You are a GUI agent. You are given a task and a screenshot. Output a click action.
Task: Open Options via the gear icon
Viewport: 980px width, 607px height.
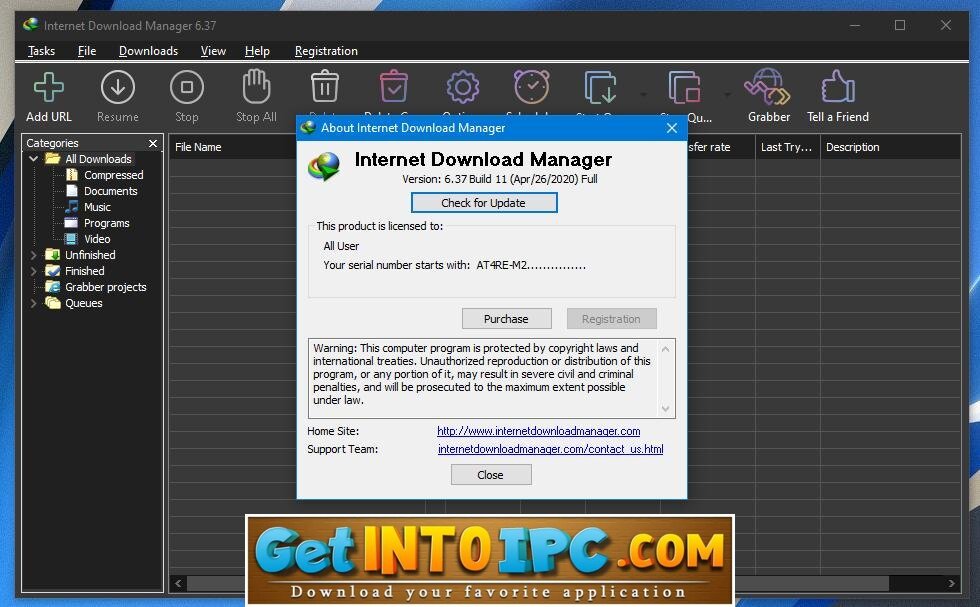[x=462, y=87]
